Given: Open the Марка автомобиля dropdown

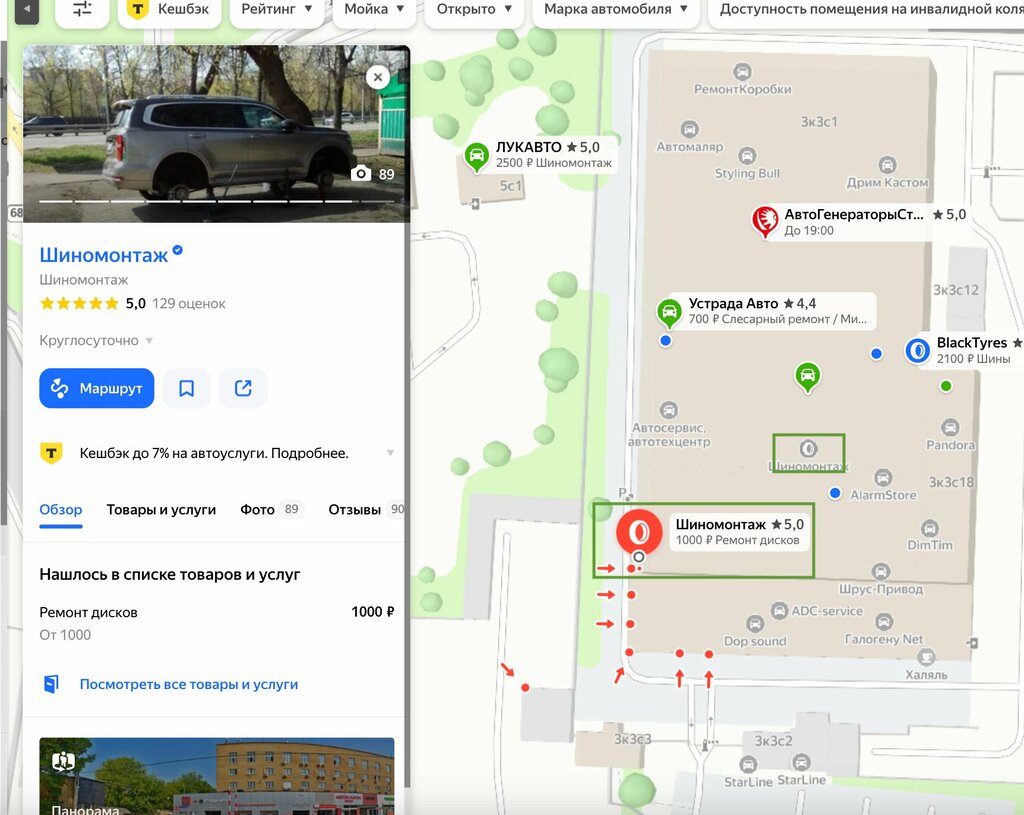Looking at the screenshot, I should coord(615,9).
